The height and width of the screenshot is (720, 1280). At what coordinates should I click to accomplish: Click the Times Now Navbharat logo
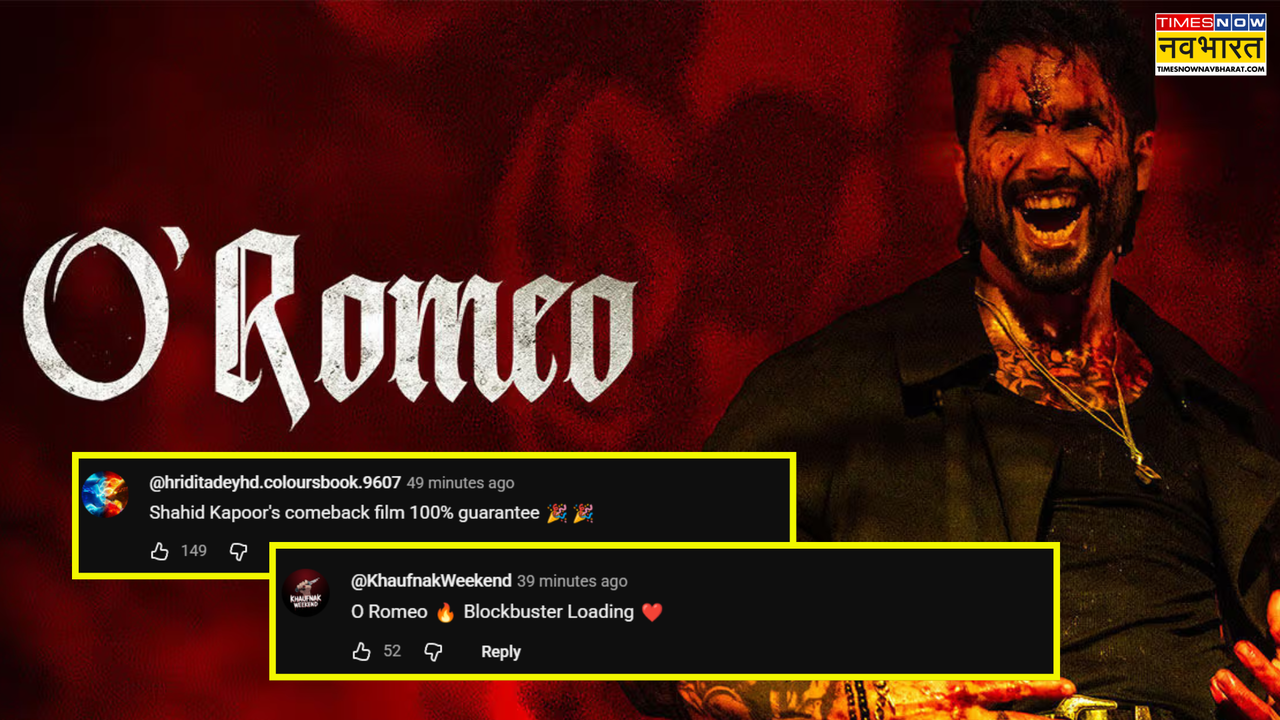pos(1210,44)
